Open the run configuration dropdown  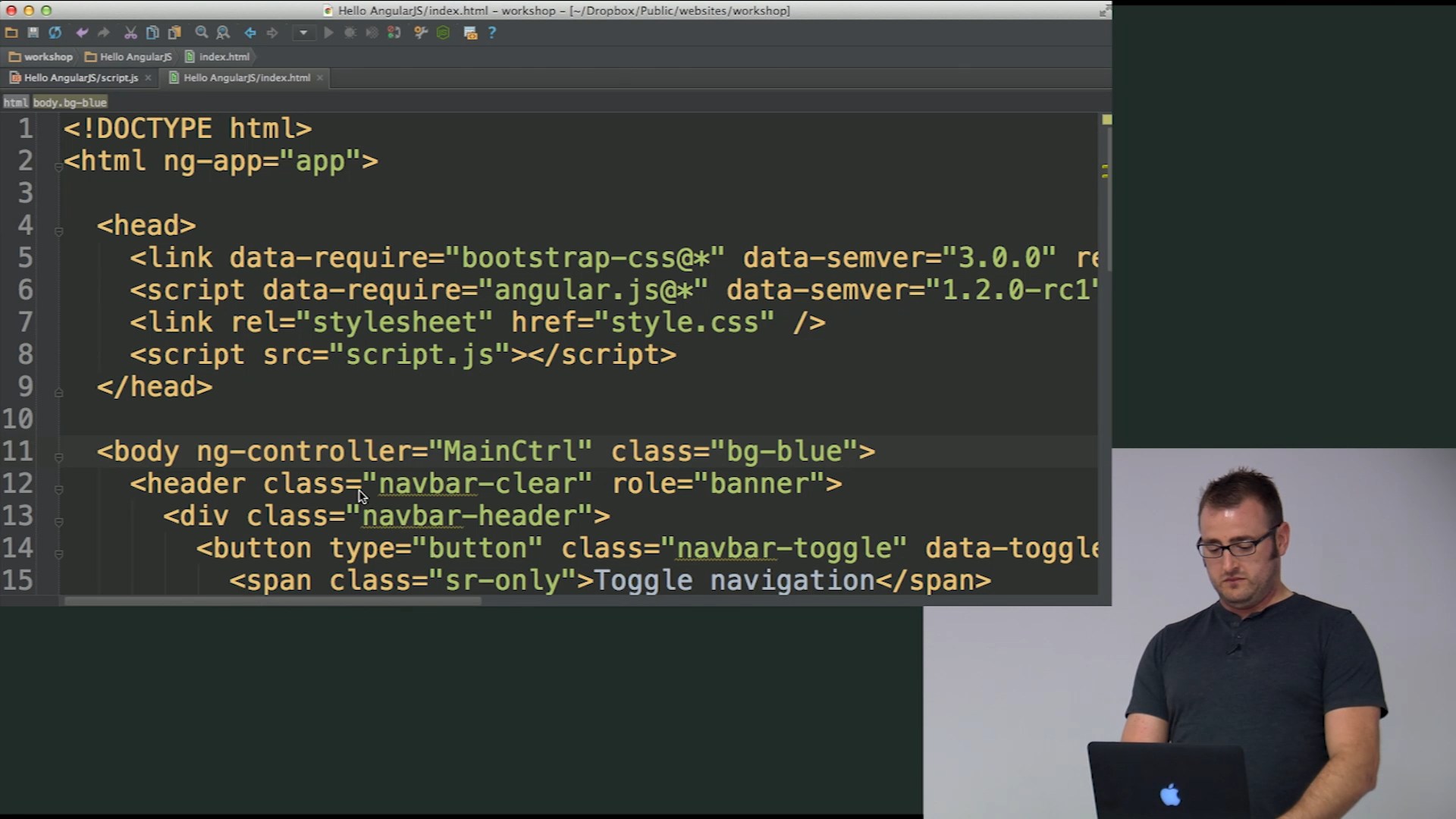point(303,33)
